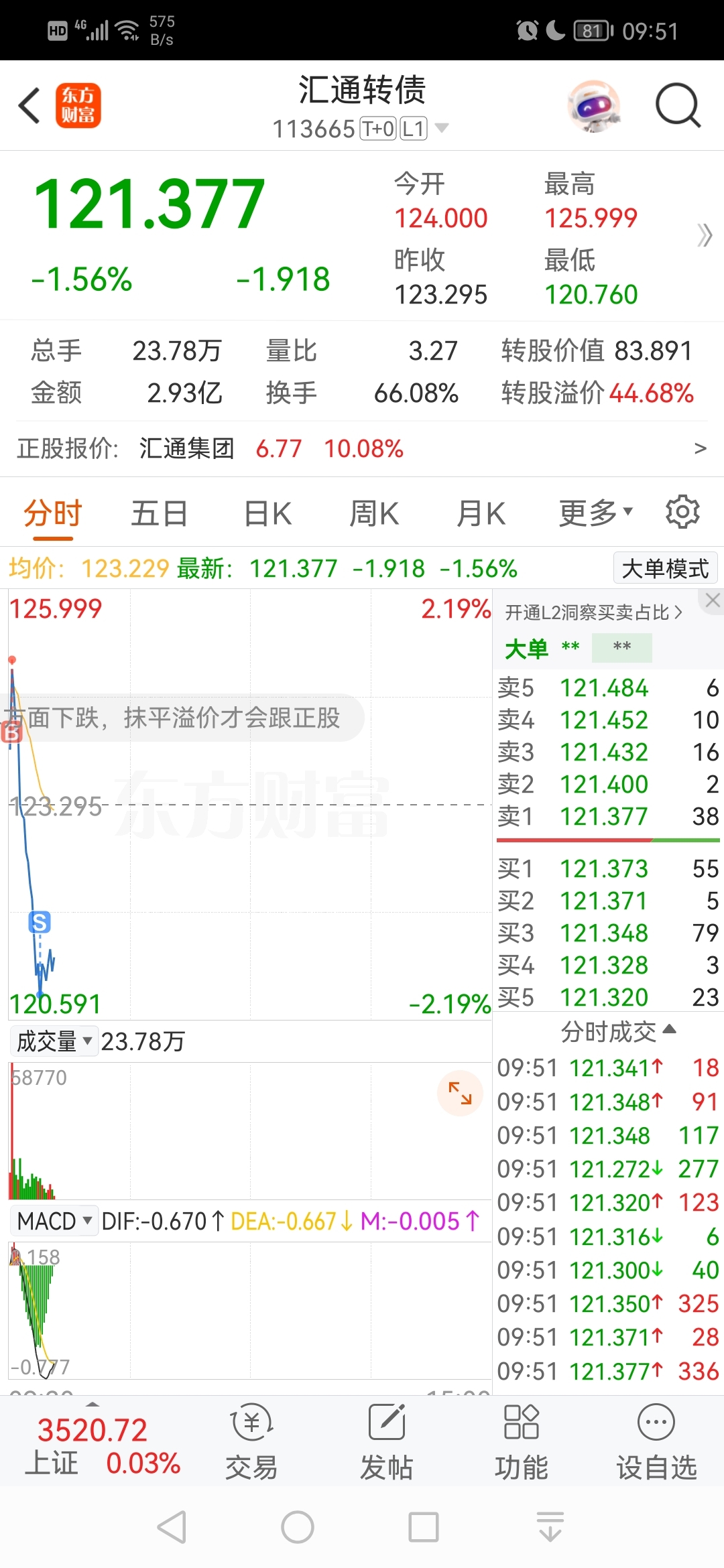Tap the 转股价值 83.891 value
The height and width of the screenshot is (1568, 724).
(x=653, y=350)
